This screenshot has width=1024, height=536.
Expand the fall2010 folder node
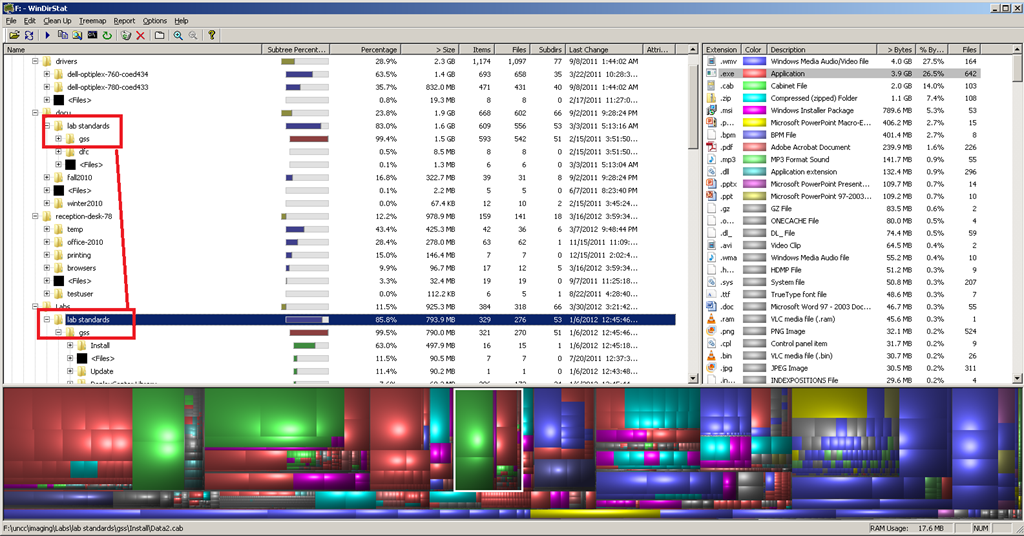pyautogui.click(x=46, y=177)
